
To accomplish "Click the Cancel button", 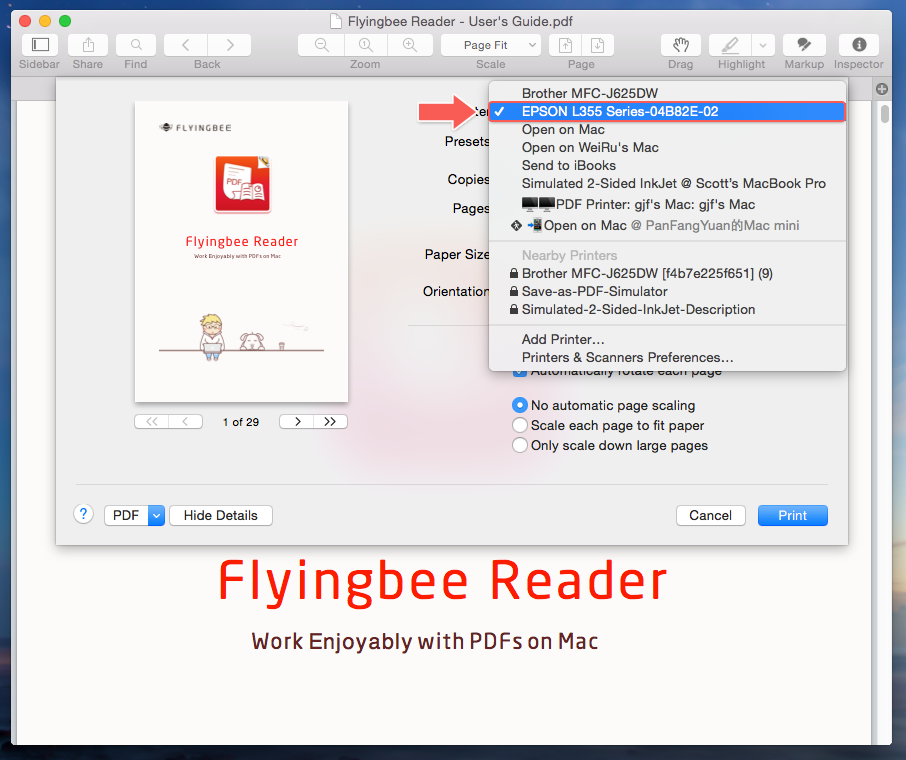I will coord(710,515).
